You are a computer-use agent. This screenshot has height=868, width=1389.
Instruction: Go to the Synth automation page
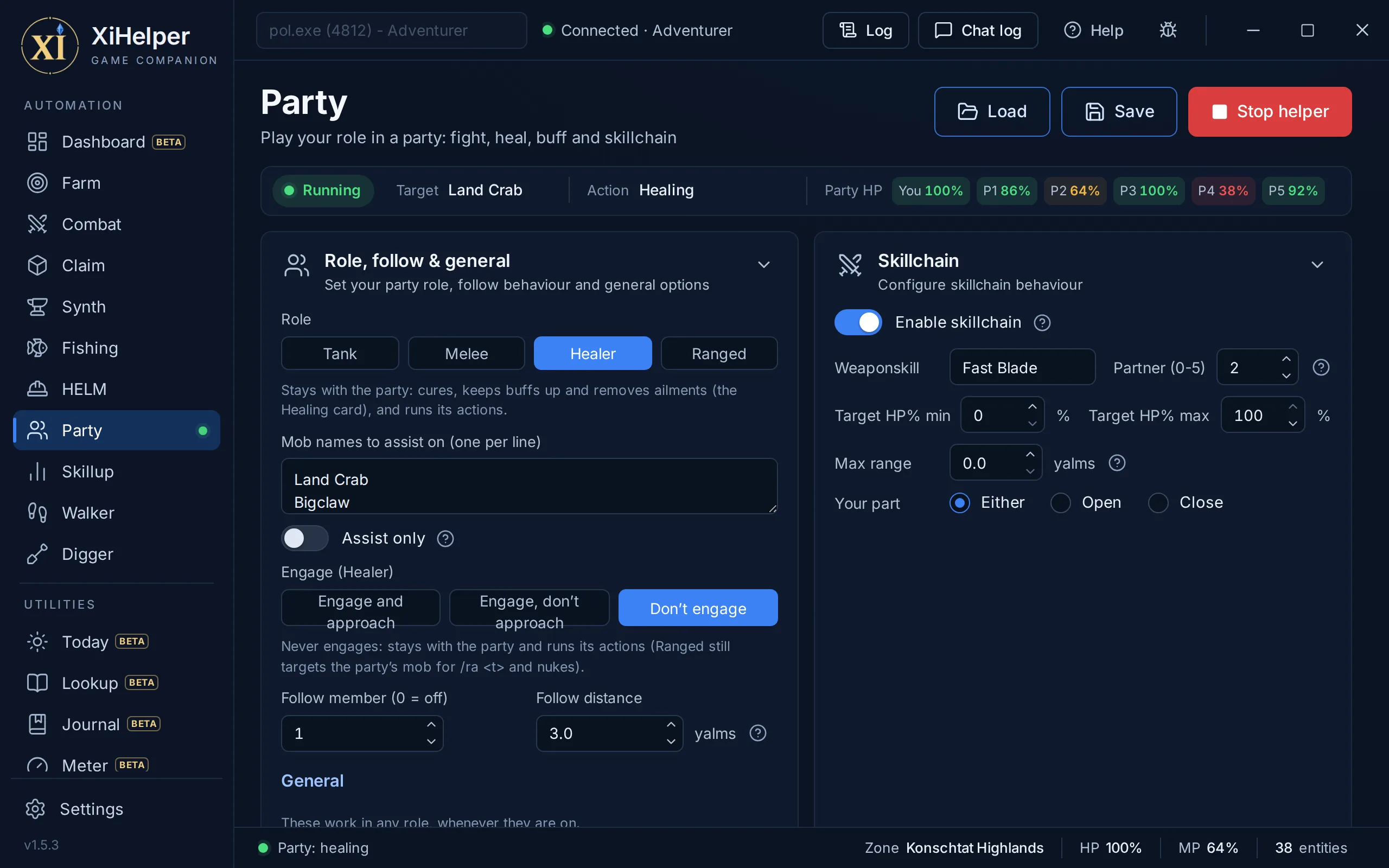[x=117, y=307]
